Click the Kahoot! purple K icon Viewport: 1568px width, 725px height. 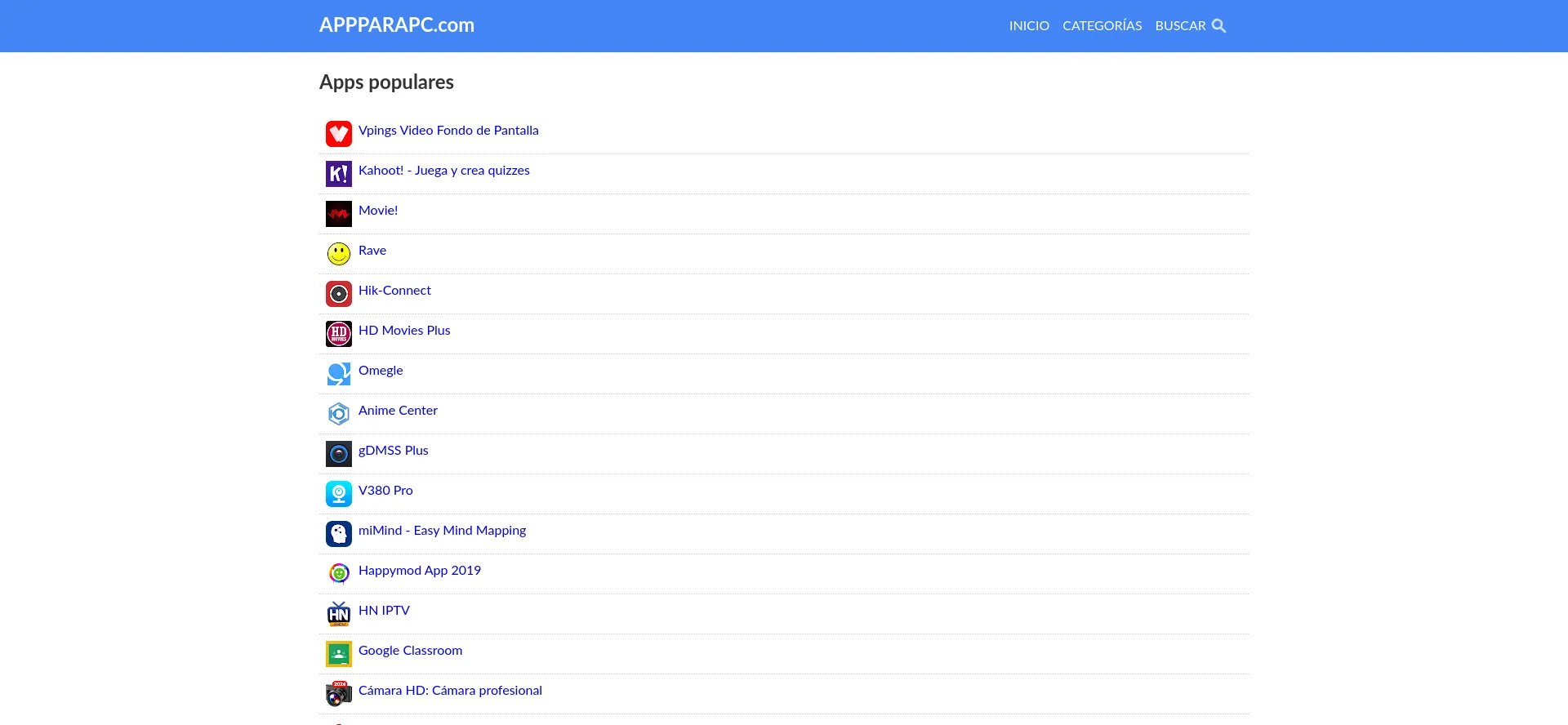(339, 174)
